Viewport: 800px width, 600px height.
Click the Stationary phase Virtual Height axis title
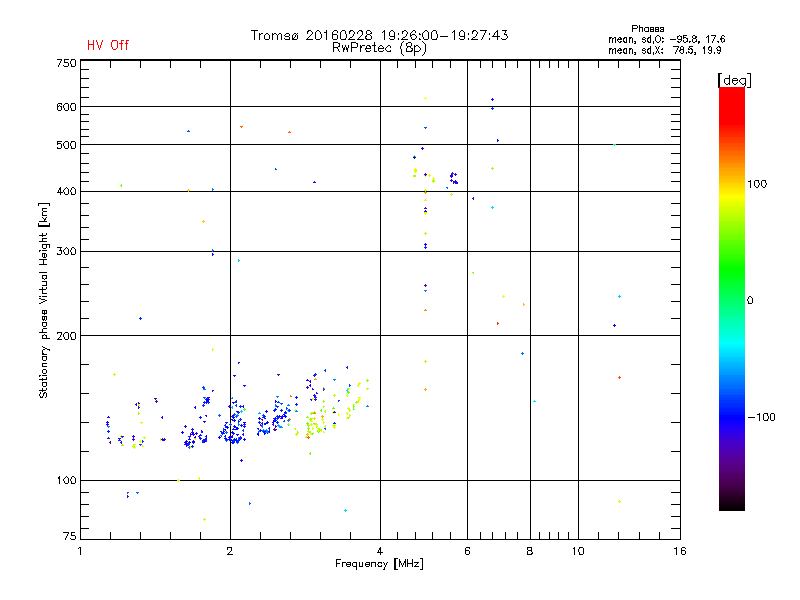pos(43,300)
